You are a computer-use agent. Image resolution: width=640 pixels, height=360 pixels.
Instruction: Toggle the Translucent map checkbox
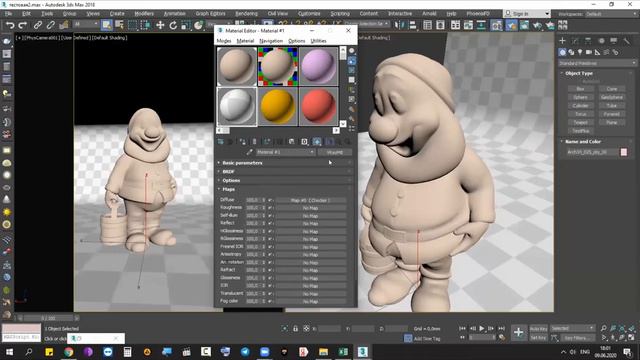(x=270, y=293)
